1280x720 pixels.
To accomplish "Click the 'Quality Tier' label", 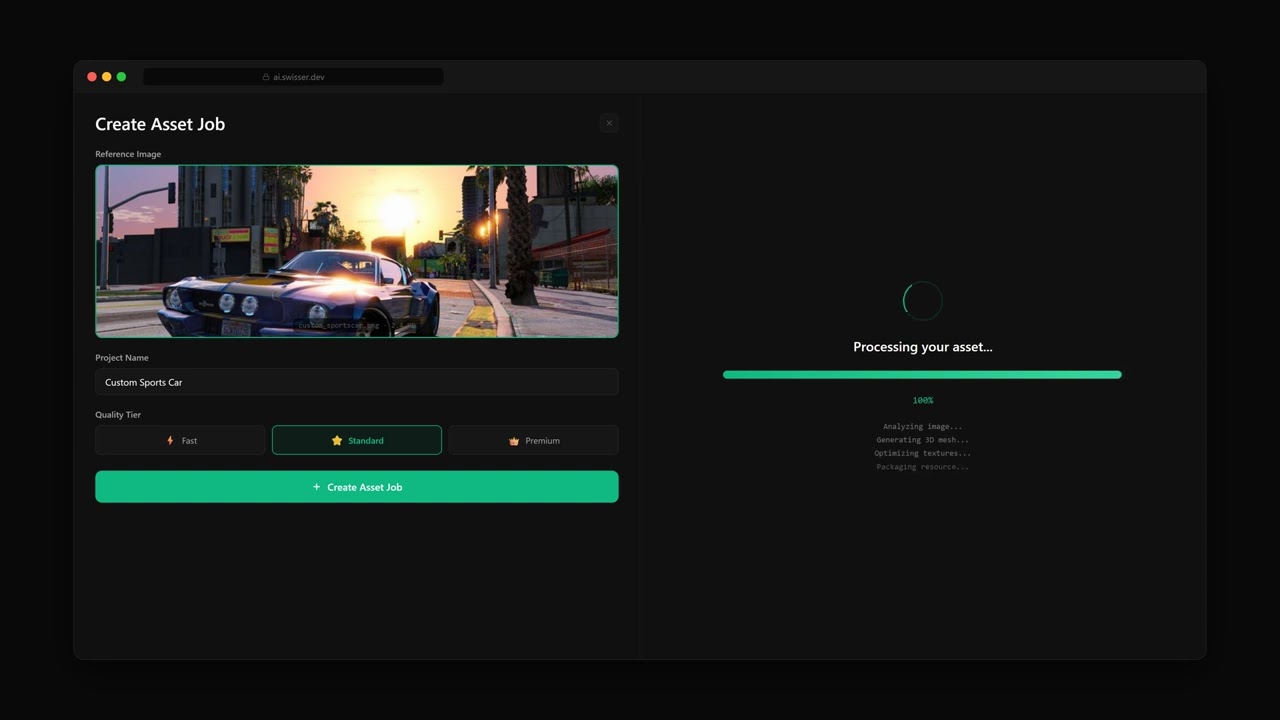I will point(118,415).
